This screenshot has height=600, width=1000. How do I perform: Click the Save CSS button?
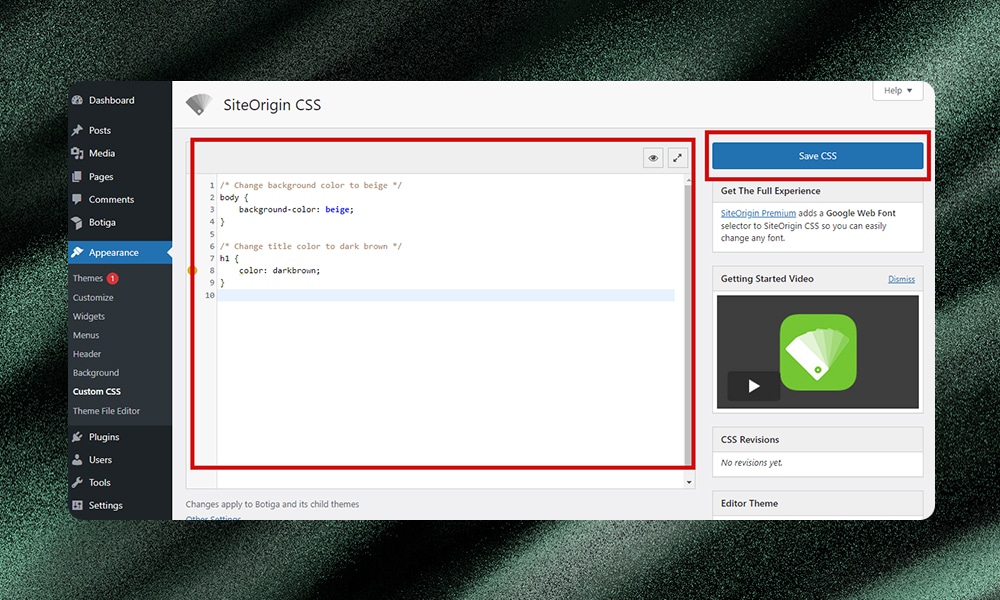[817, 156]
